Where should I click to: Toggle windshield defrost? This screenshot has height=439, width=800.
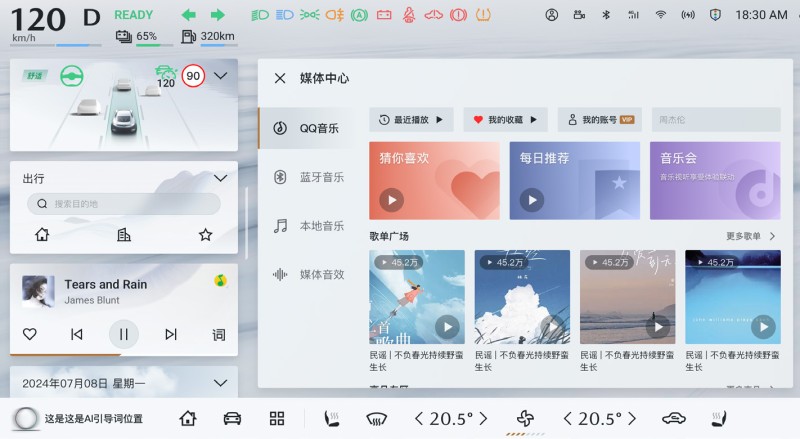point(377,420)
